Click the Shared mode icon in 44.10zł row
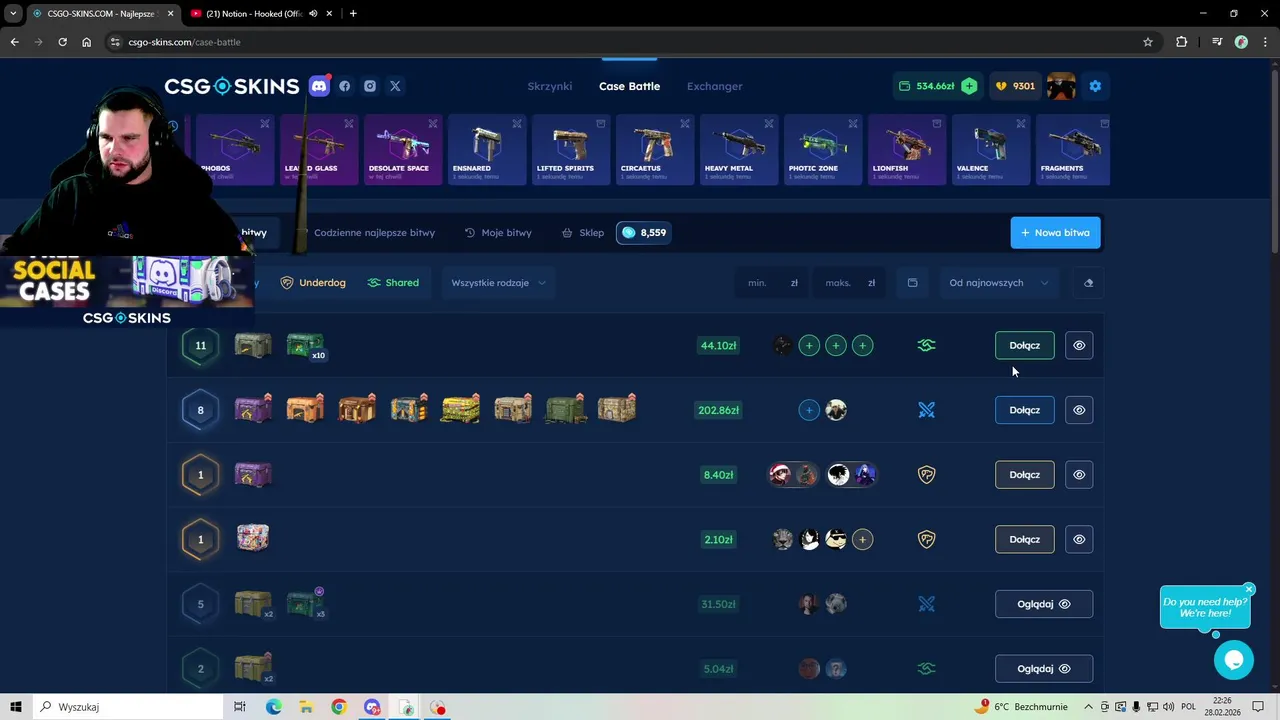This screenshot has height=720, width=1280. [926, 345]
